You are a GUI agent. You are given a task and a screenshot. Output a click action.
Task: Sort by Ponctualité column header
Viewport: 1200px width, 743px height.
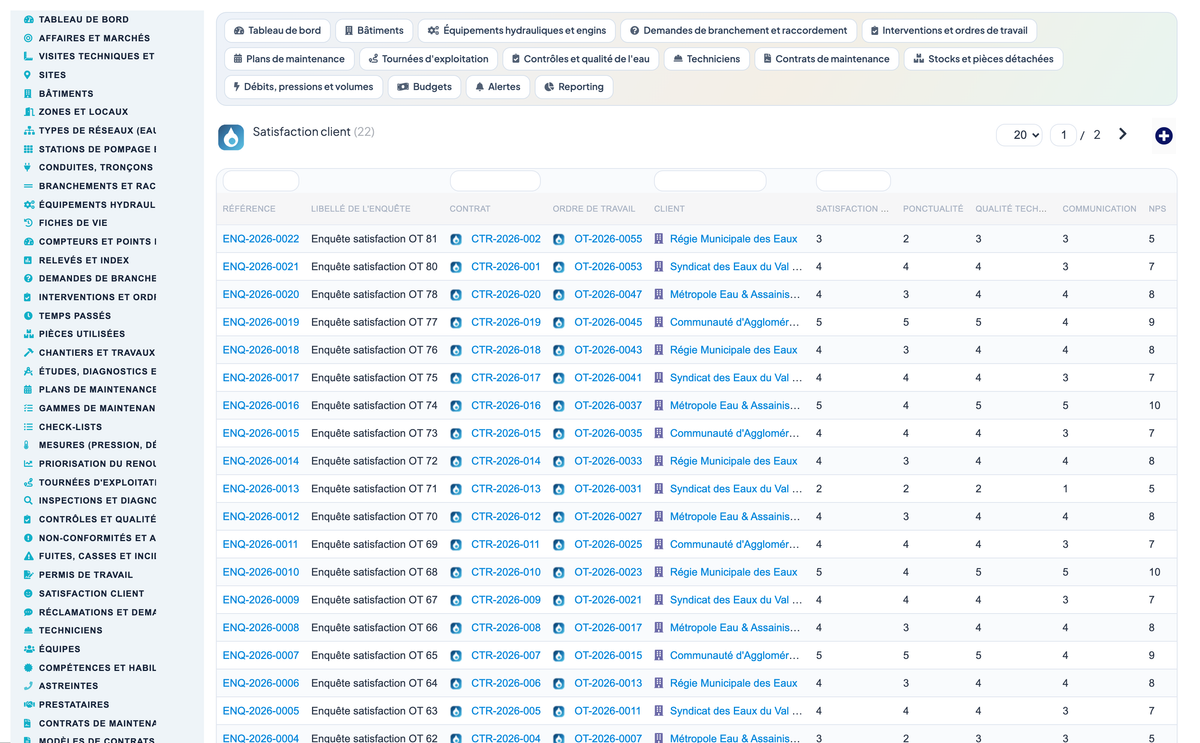coord(933,209)
